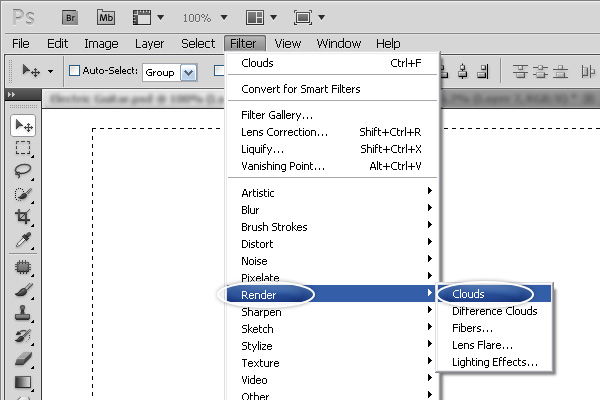Expand the Artistic filter submenu
Viewport: 600px width, 400px height.
tap(332, 193)
